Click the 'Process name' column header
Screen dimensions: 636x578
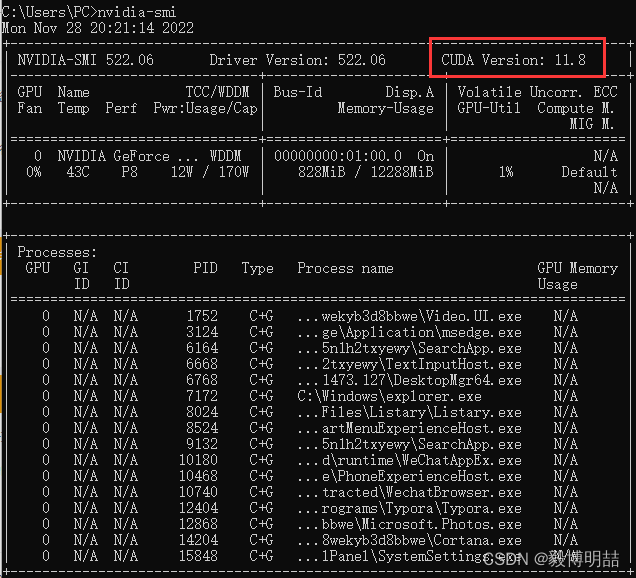point(345,268)
